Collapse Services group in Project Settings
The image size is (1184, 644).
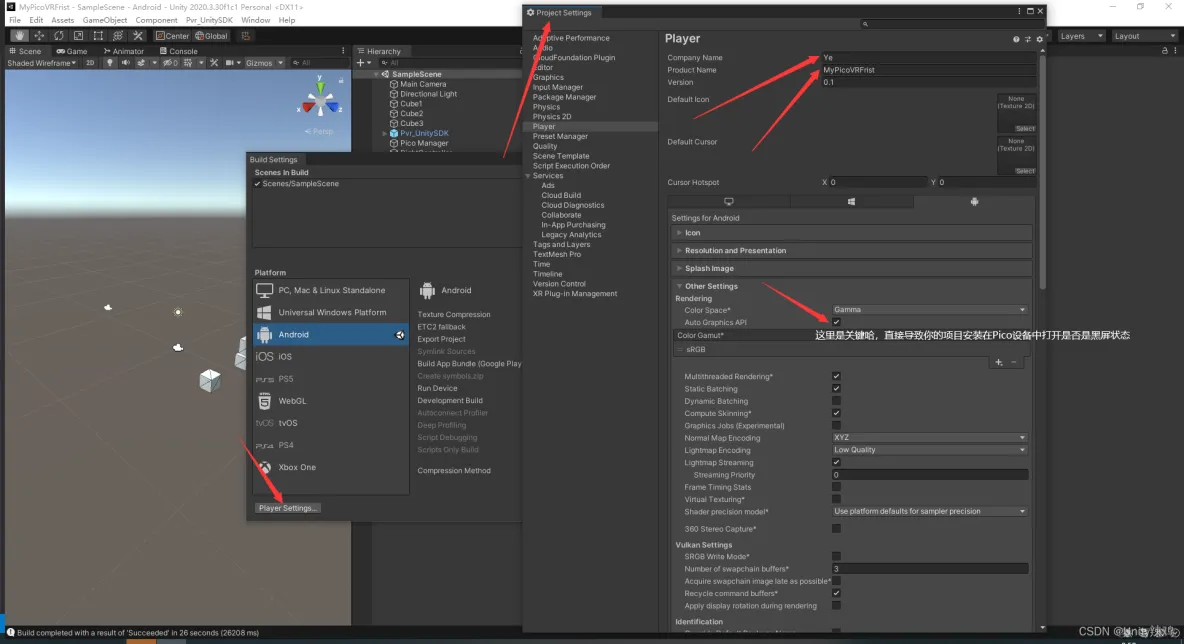528,176
